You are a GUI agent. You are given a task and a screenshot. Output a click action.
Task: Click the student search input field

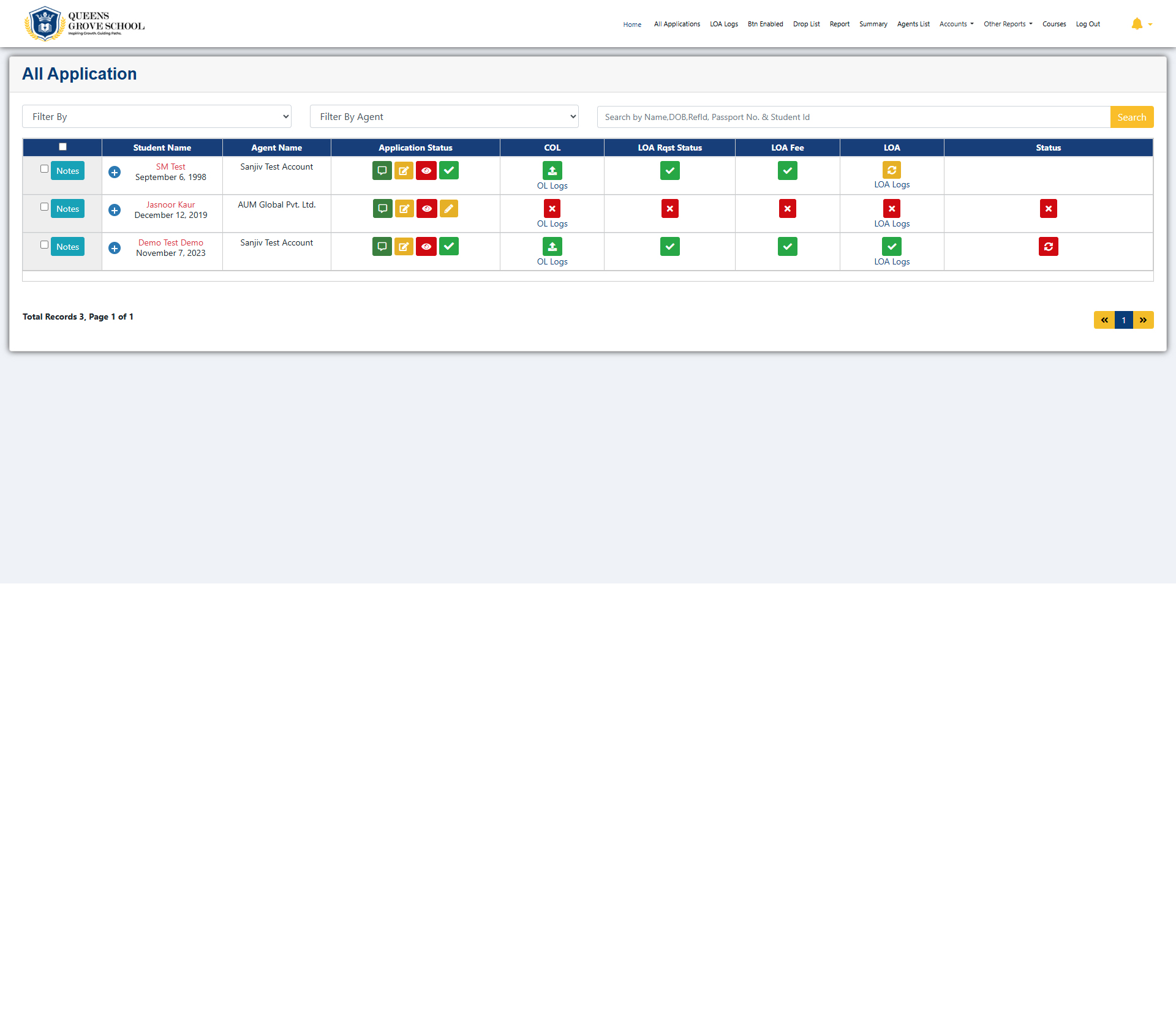[853, 117]
